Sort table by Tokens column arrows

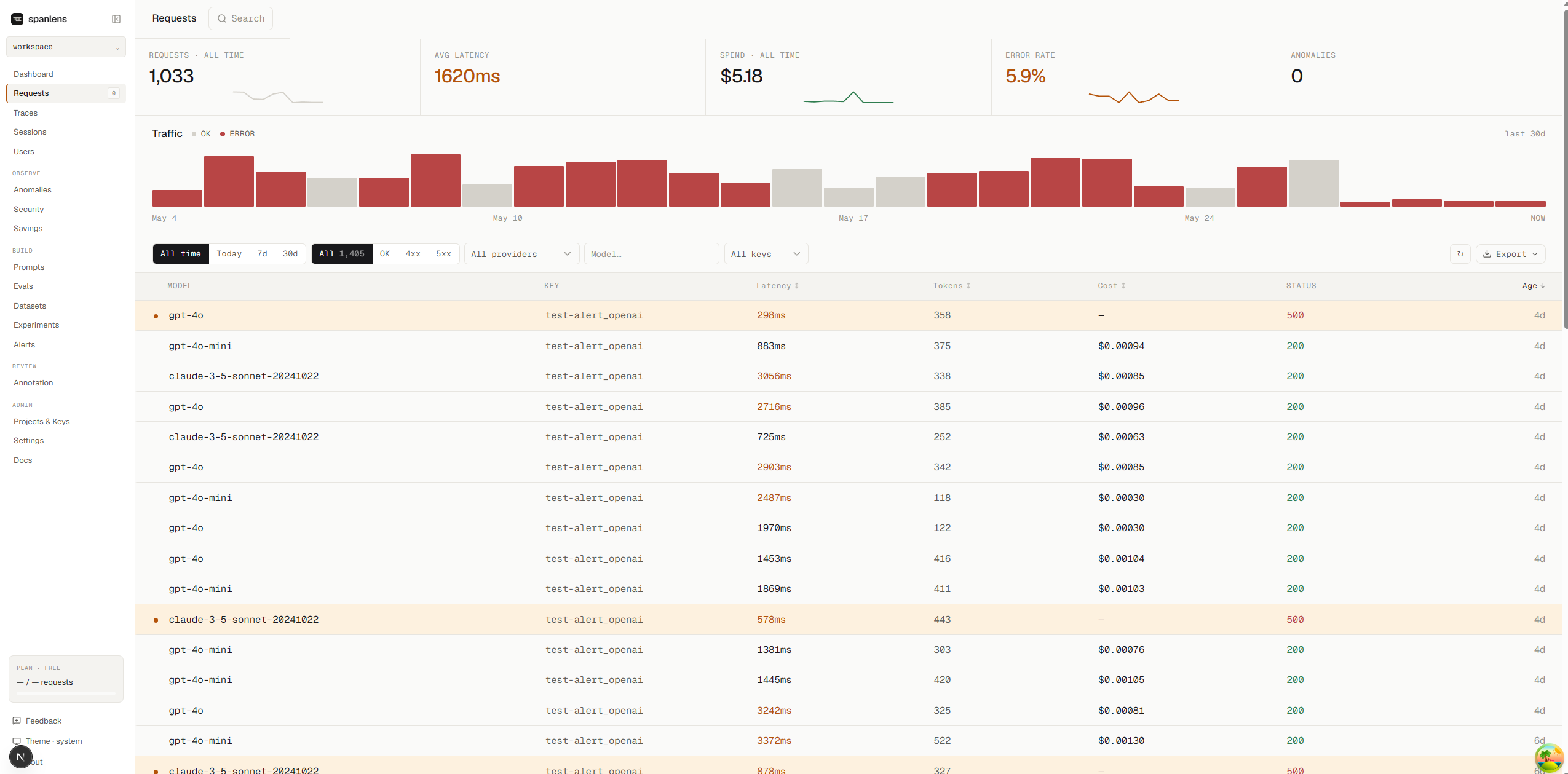968,286
